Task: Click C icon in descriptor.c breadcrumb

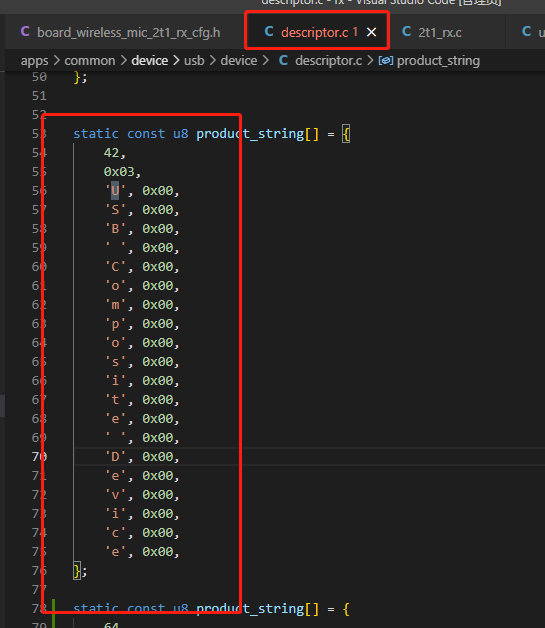Action: pyautogui.click(x=283, y=61)
